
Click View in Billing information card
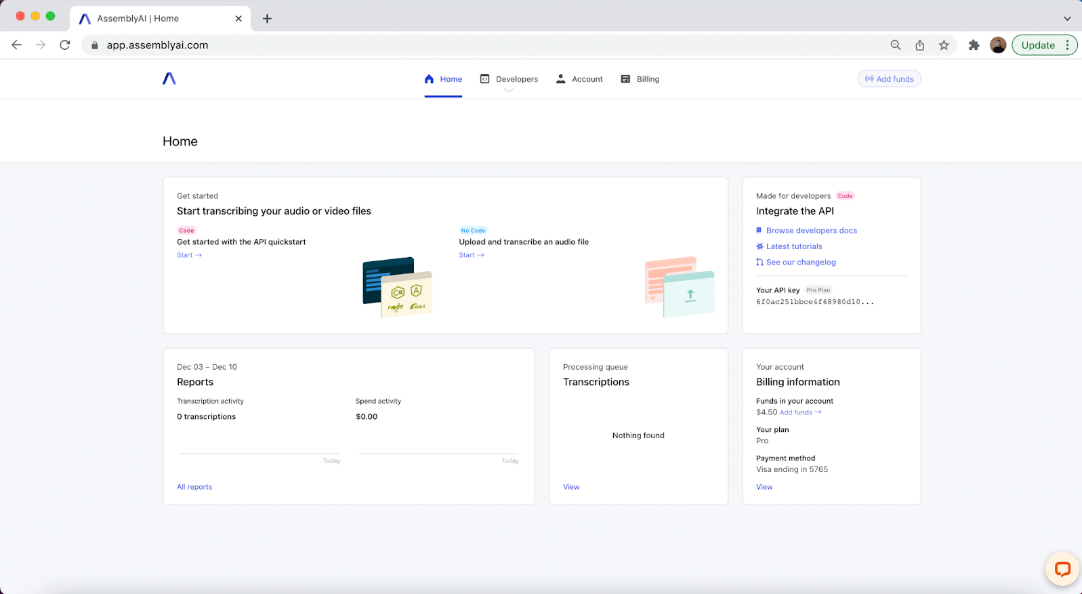pyautogui.click(x=765, y=487)
